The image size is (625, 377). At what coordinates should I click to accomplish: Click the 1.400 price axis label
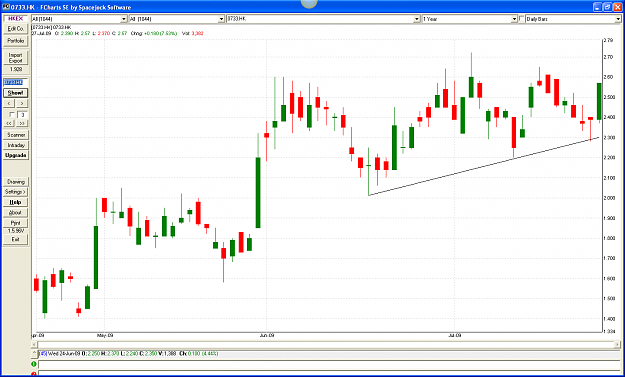coord(608,319)
